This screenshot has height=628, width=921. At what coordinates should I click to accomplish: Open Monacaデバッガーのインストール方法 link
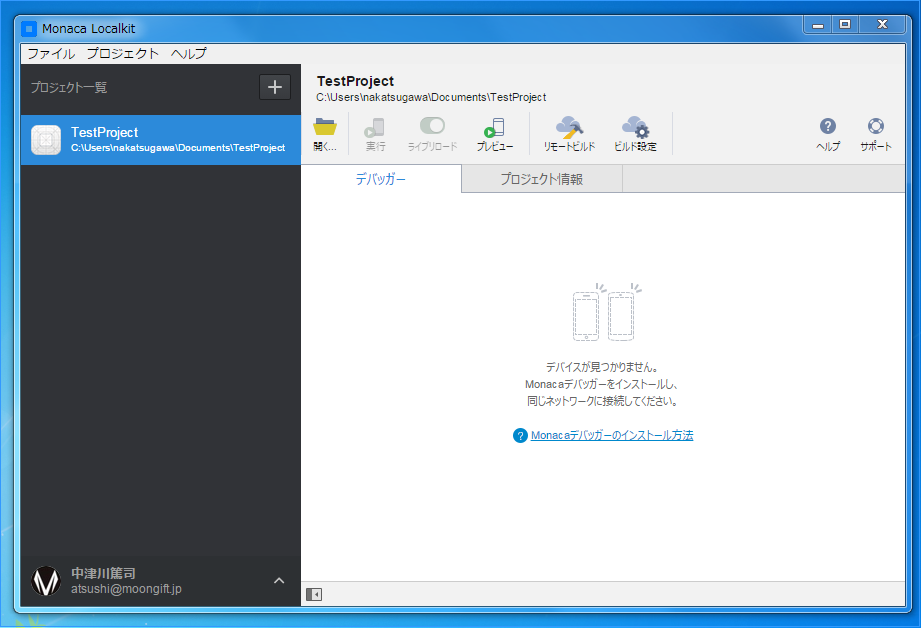pyautogui.click(x=611, y=435)
